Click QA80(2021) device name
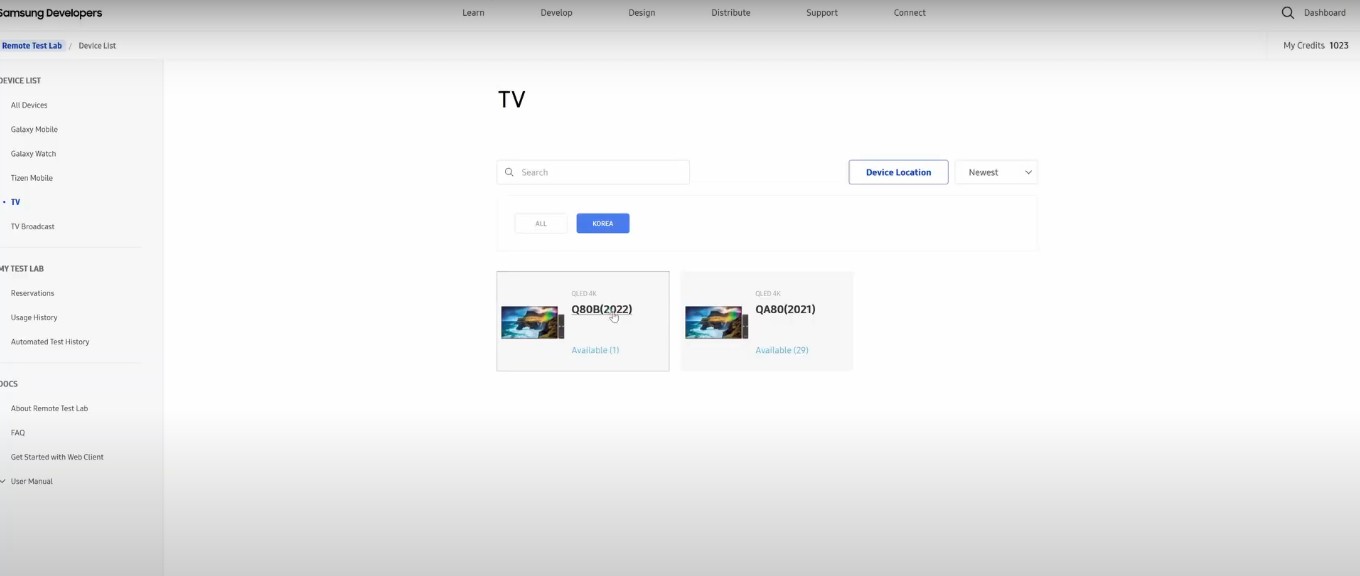The width and height of the screenshot is (1360, 576). click(x=785, y=309)
